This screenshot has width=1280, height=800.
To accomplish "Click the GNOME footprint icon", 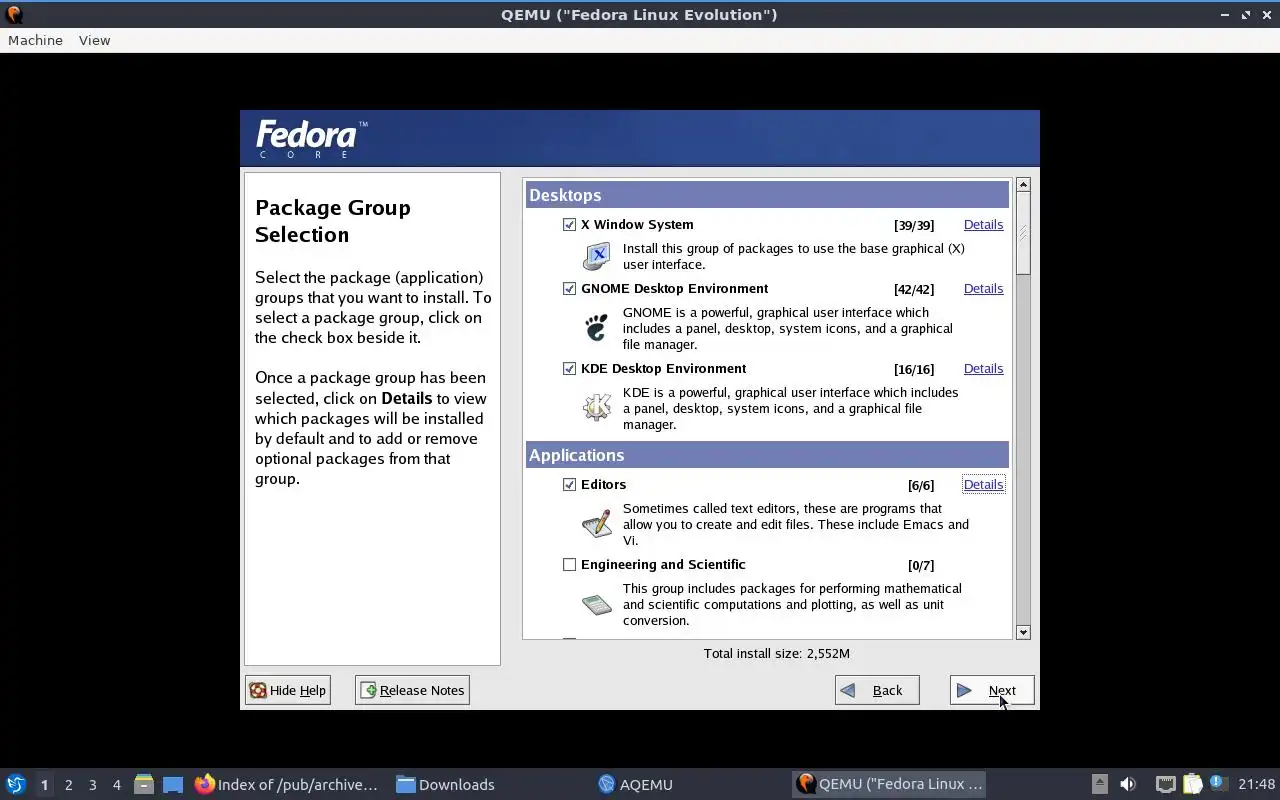I will 597,327.
